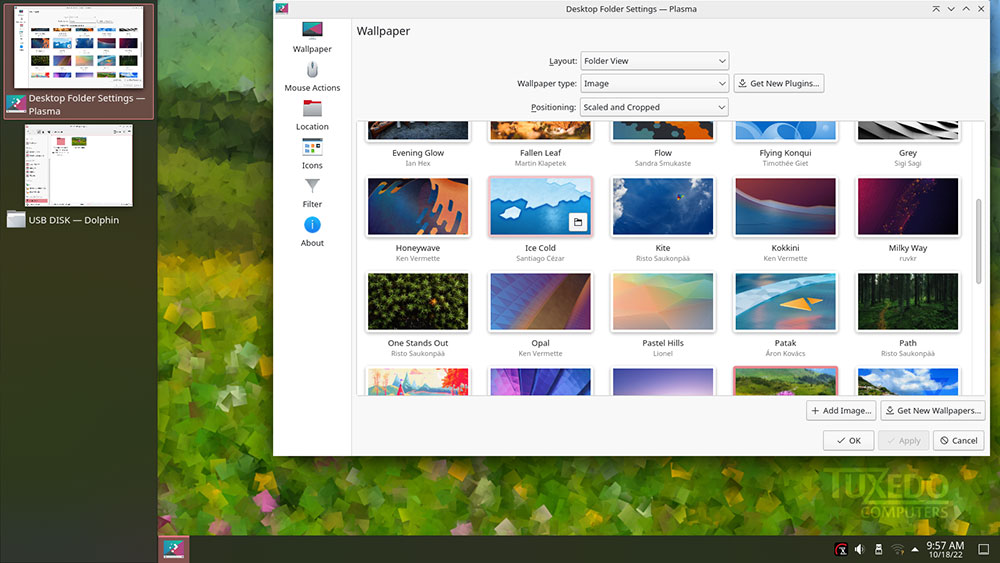Click the open-folder icon on Ice Cold
The height and width of the screenshot is (563, 1000).
577,223
